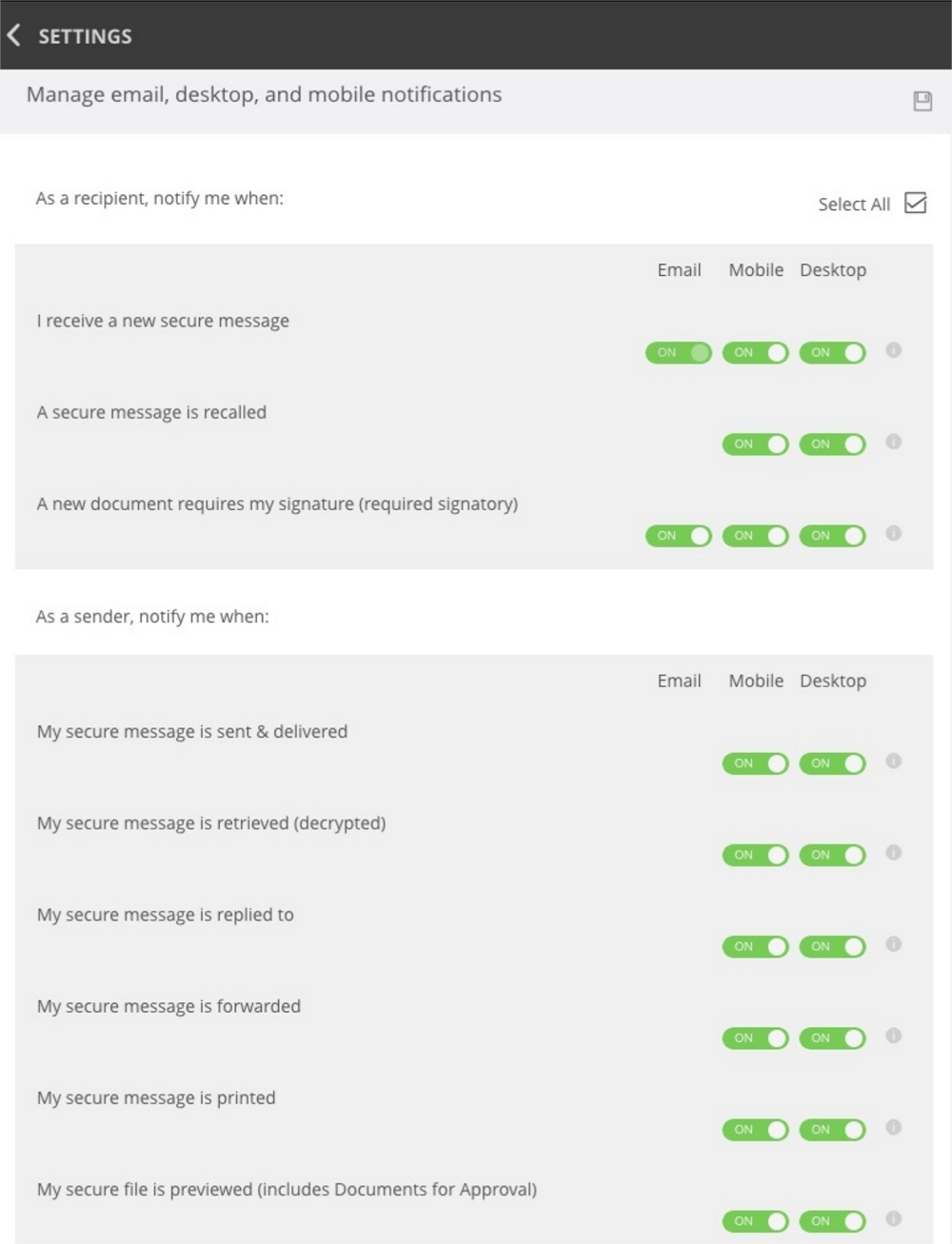Toggle Mobile for message replied to
The image size is (952, 1244).
[x=756, y=947]
